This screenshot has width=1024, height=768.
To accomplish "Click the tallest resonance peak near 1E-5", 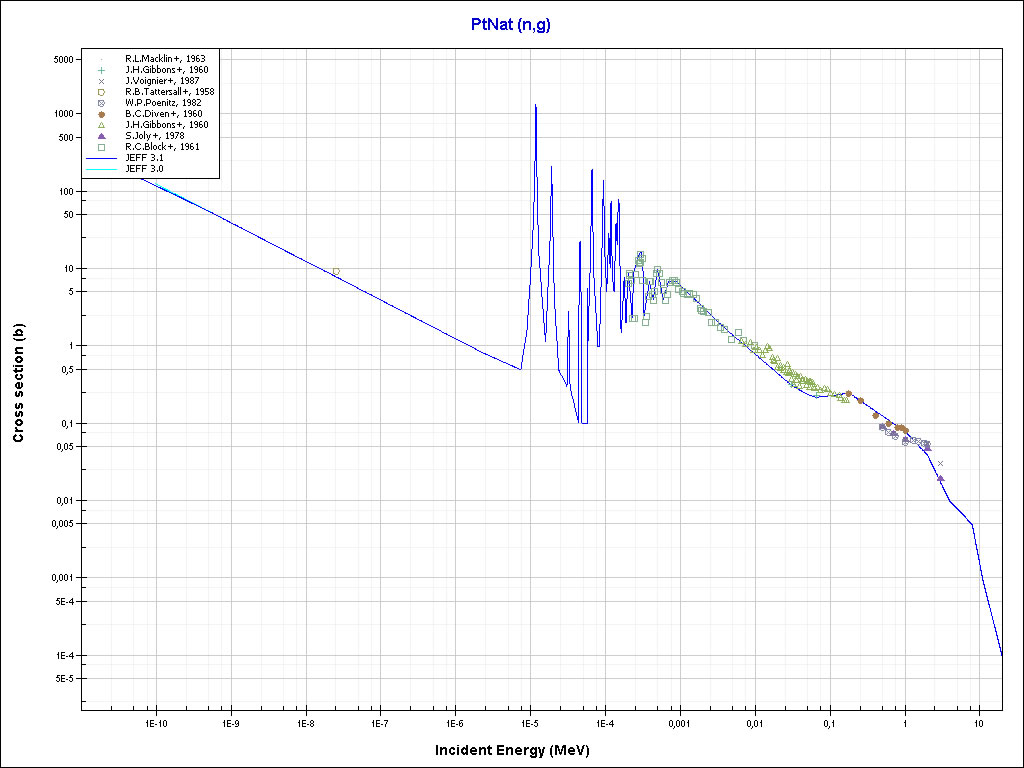I will (536, 105).
